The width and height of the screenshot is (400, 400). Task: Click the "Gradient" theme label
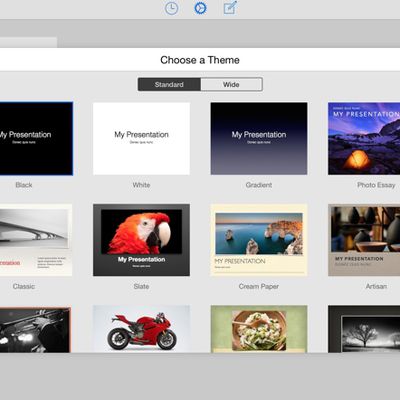coord(259,185)
